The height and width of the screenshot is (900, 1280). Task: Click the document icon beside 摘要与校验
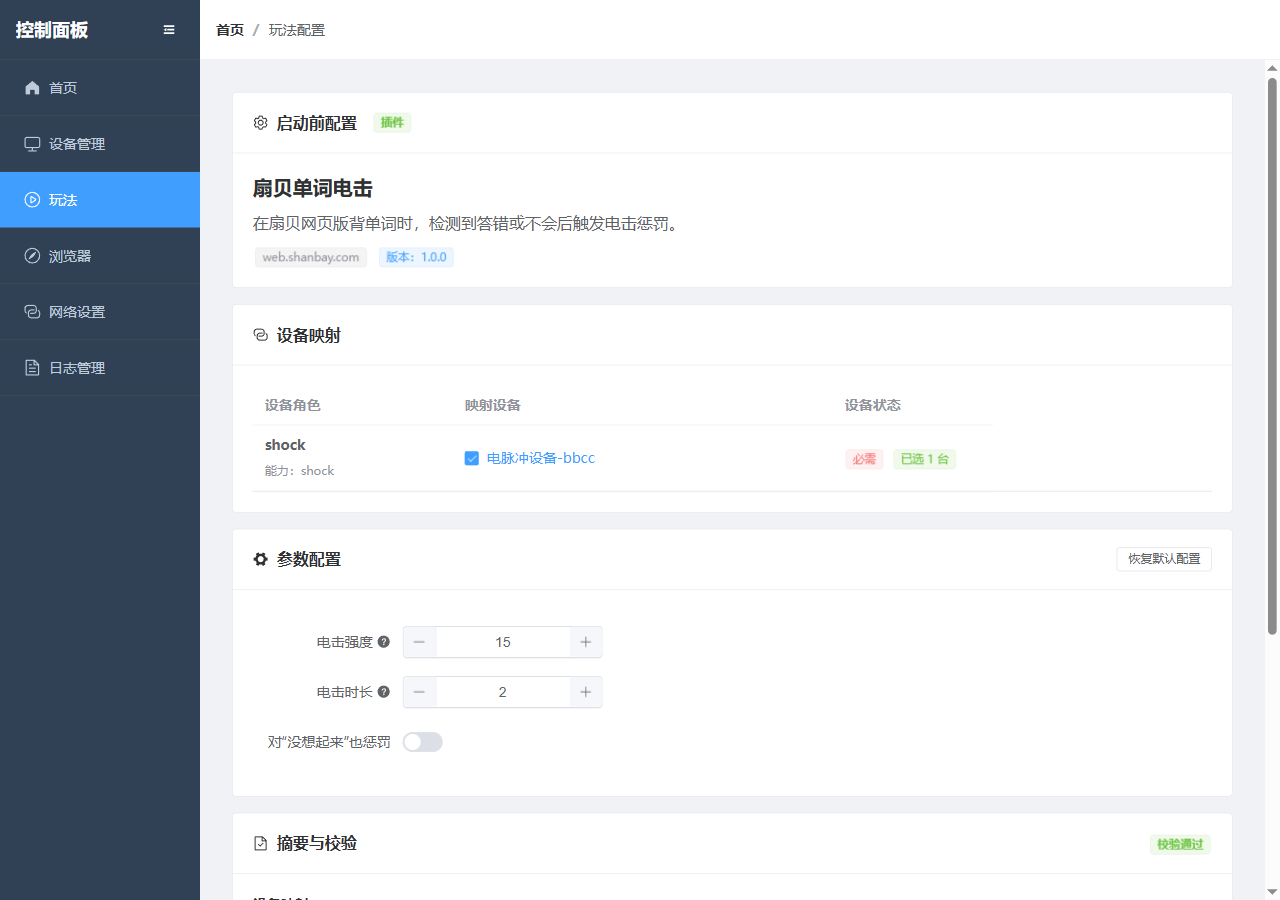click(x=261, y=843)
